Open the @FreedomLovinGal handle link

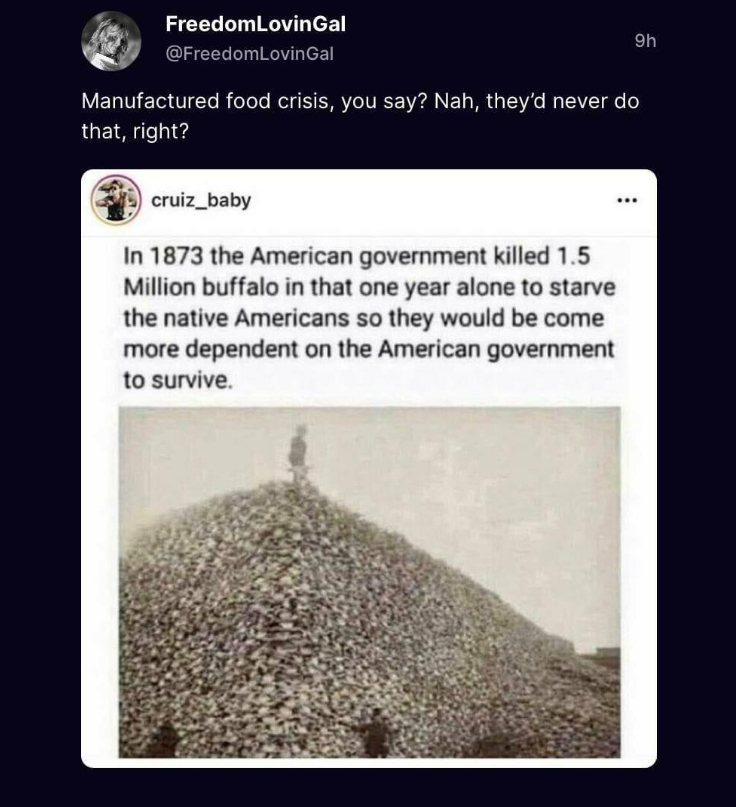pos(250,54)
